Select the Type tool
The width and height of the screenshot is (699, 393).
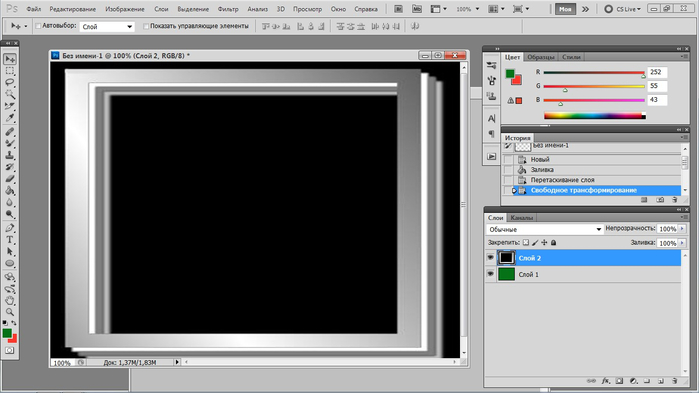[10, 240]
